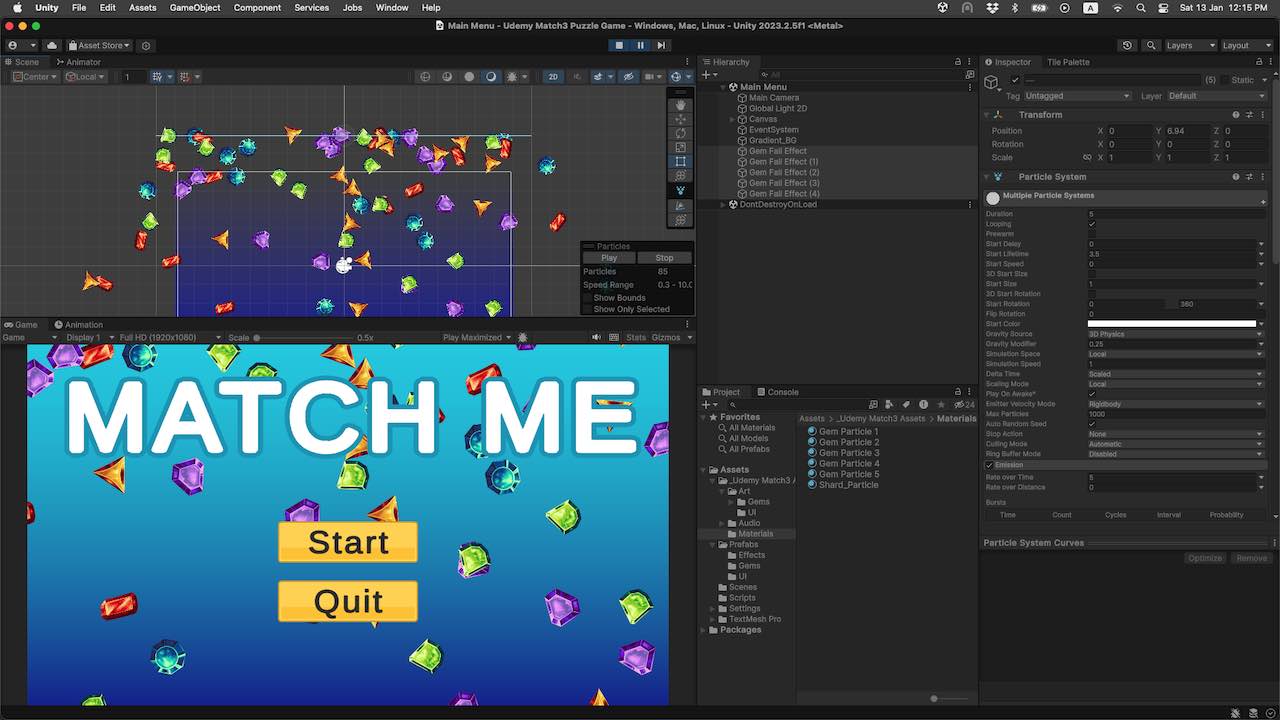Toggle the Play On Awake checkbox
Viewport: 1280px width, 720px height.
(1092, 394)
